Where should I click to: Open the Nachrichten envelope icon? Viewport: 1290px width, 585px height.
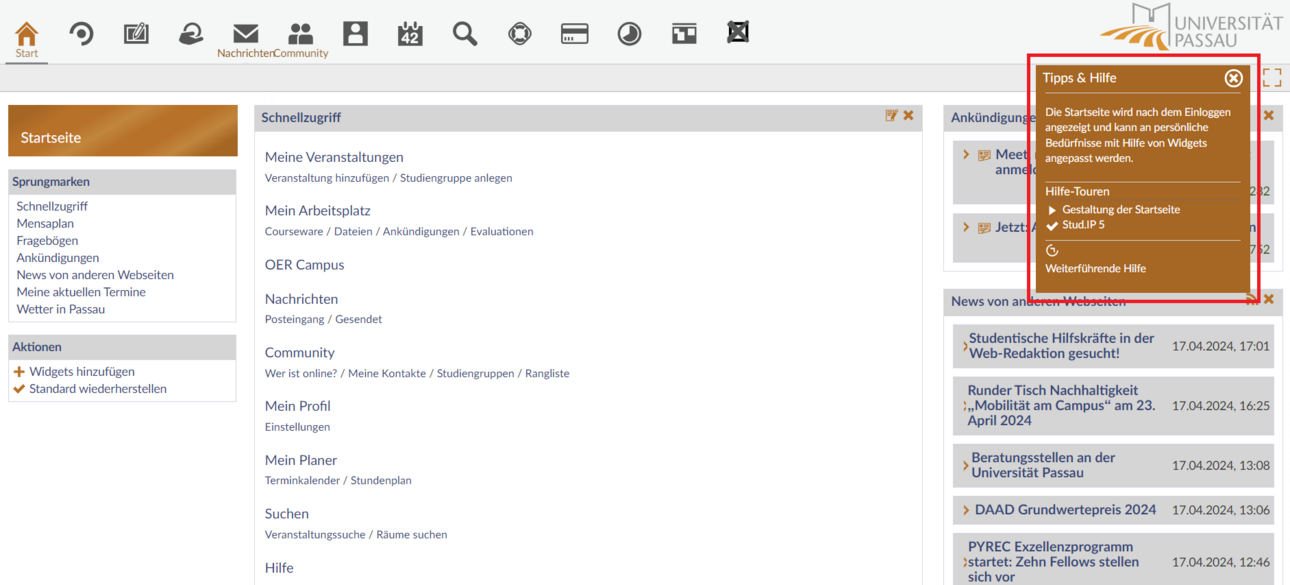point(245,34)
